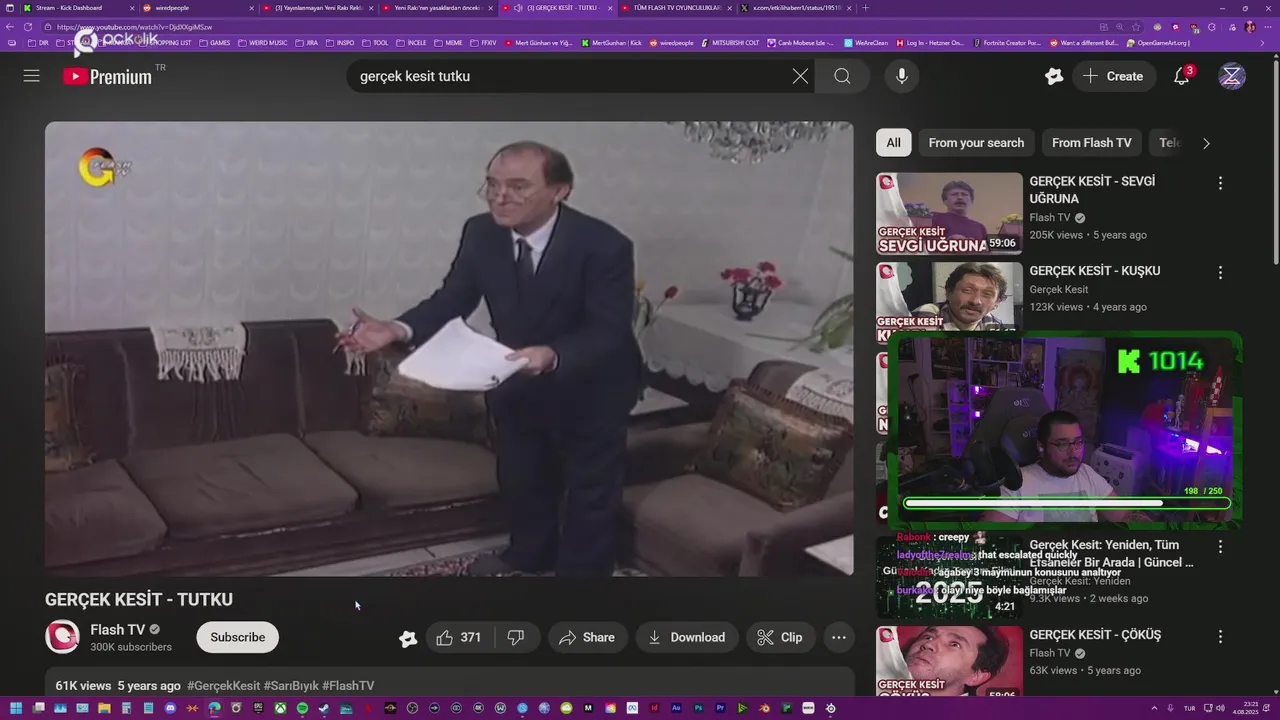The width and height of the screenshot is (1280, 720).
Task: Open the sparkle Ask icon near Create
Action: [x=1053, y=76]
